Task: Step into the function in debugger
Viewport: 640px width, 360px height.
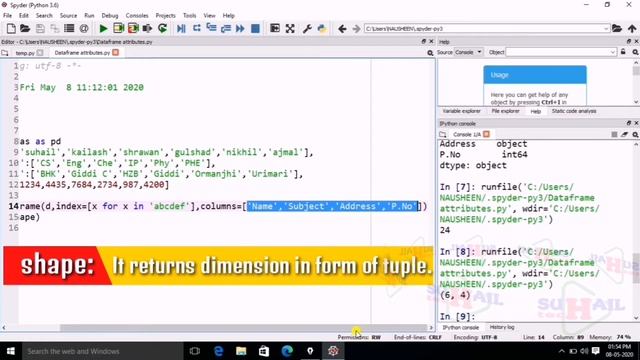Action: 211,29
